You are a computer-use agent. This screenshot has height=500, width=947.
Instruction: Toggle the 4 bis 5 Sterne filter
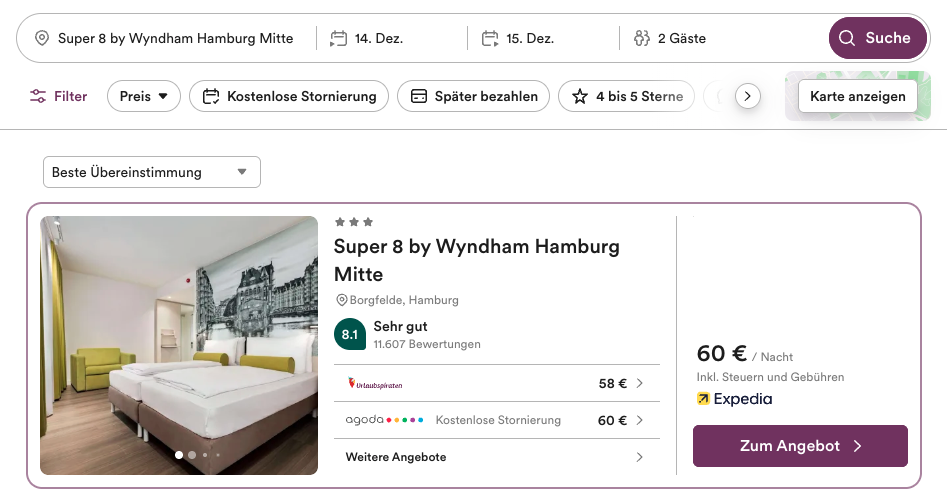click(x=626, y=96)
